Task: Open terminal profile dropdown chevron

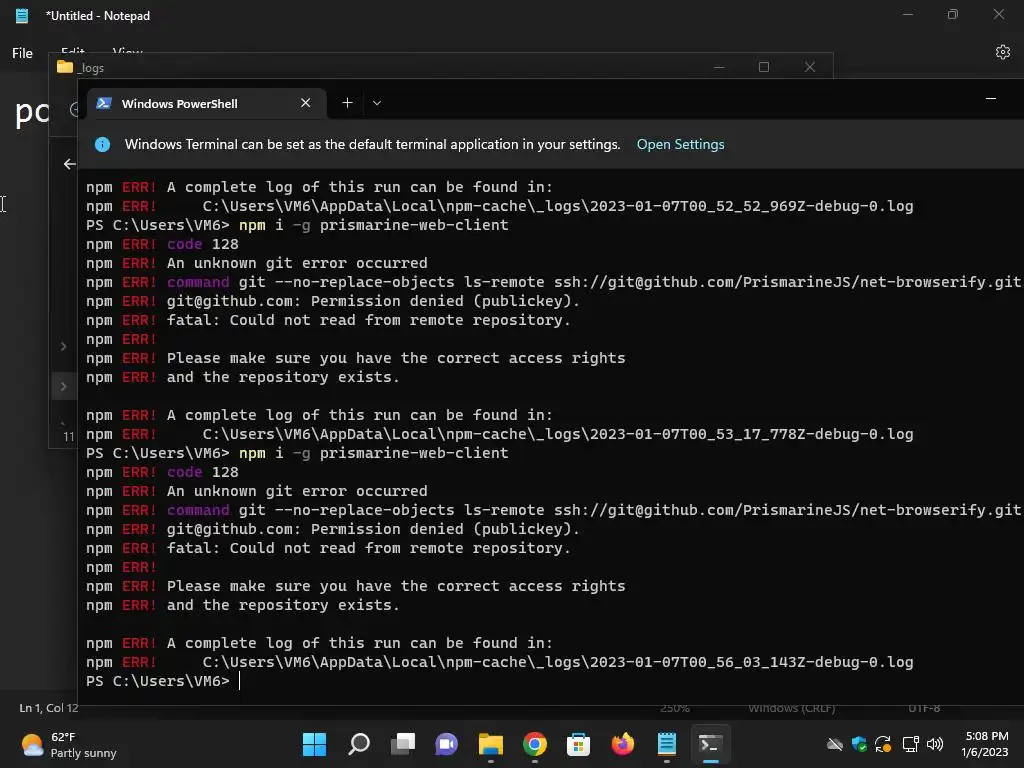Action: pyautogui.click(x=377, y=103)
